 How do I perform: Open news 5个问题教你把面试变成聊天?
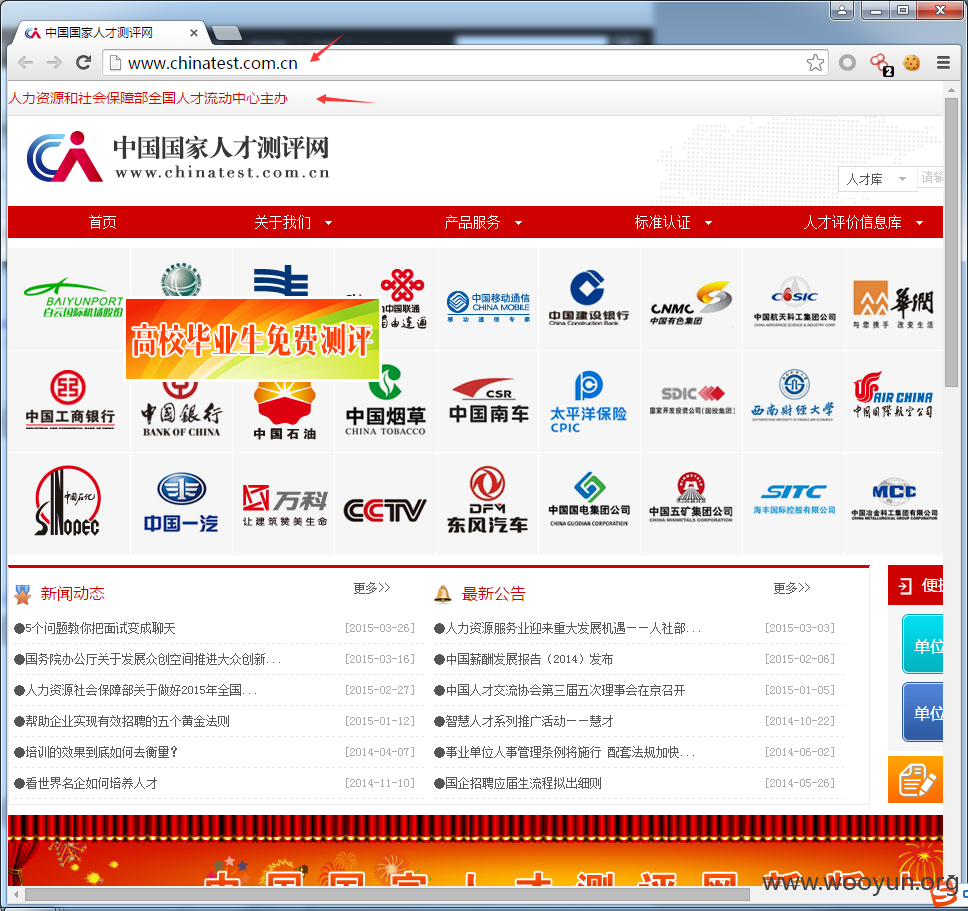(100, 628)
